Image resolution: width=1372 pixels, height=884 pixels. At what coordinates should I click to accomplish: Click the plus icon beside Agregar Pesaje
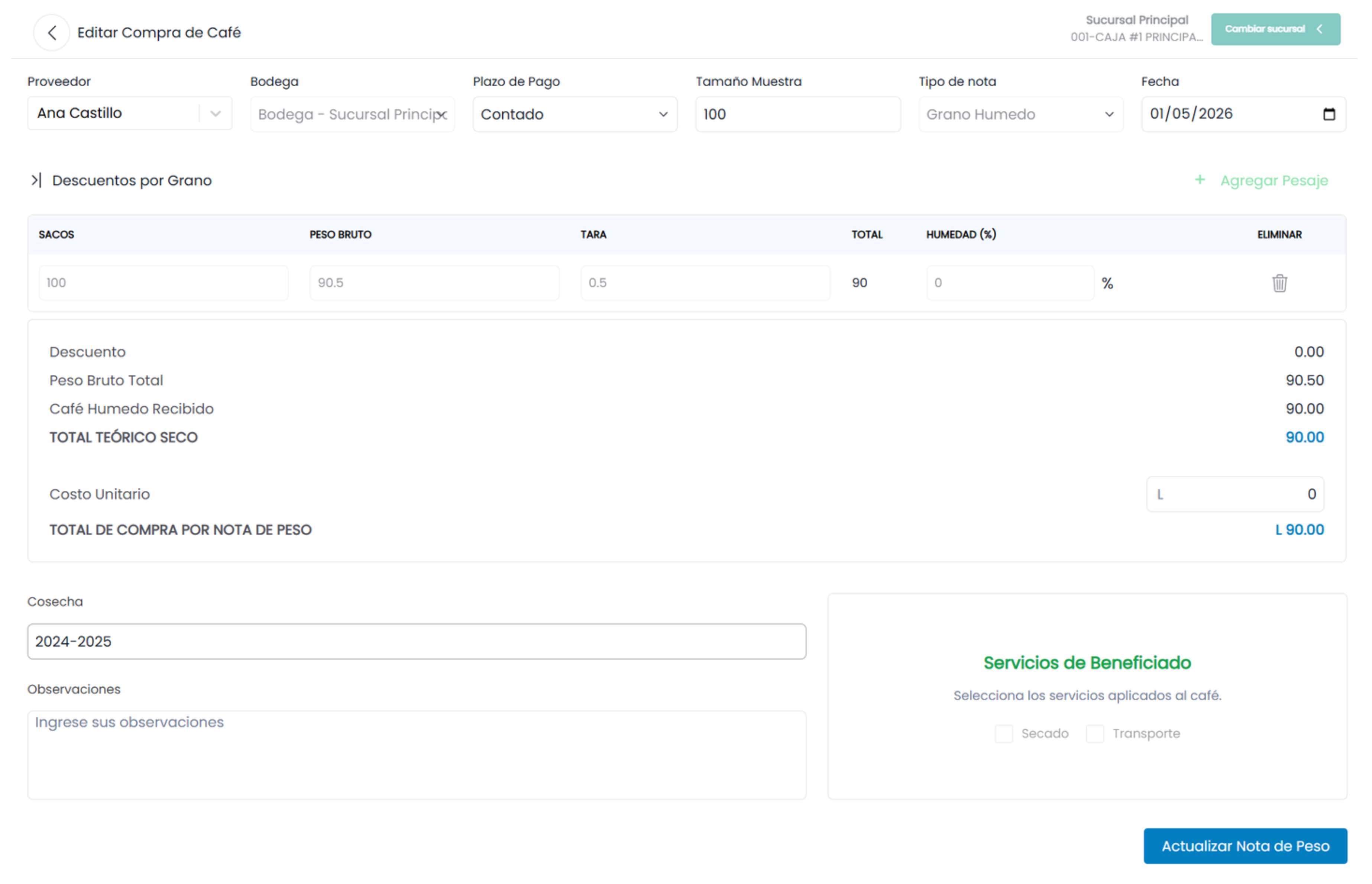pyautogui.click(x=1199, y=180)
